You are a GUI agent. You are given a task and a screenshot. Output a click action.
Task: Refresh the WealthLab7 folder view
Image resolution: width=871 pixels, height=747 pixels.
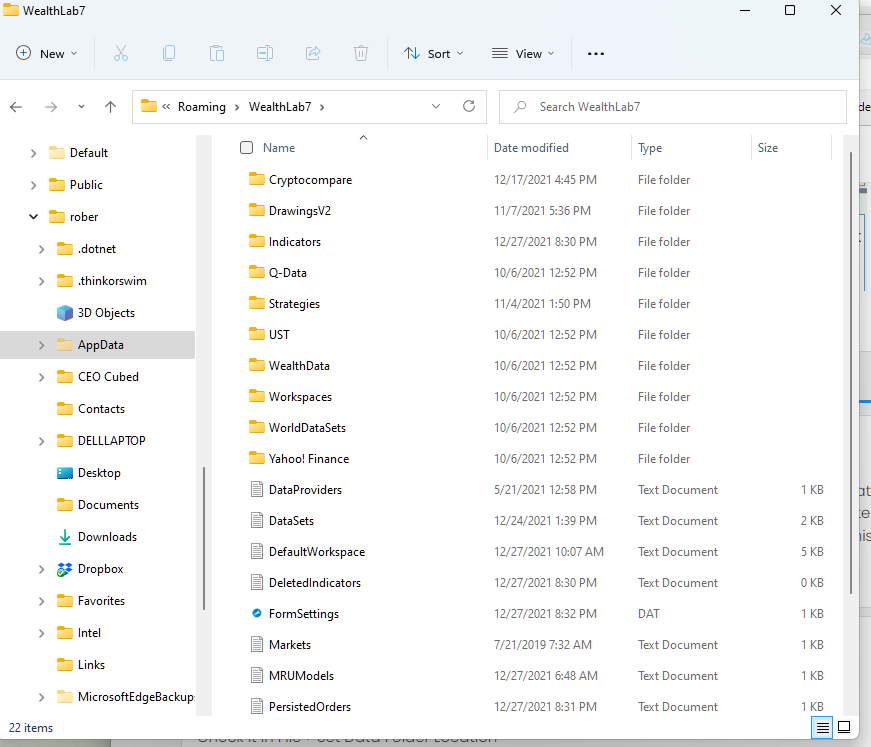(x=469, y=106)
